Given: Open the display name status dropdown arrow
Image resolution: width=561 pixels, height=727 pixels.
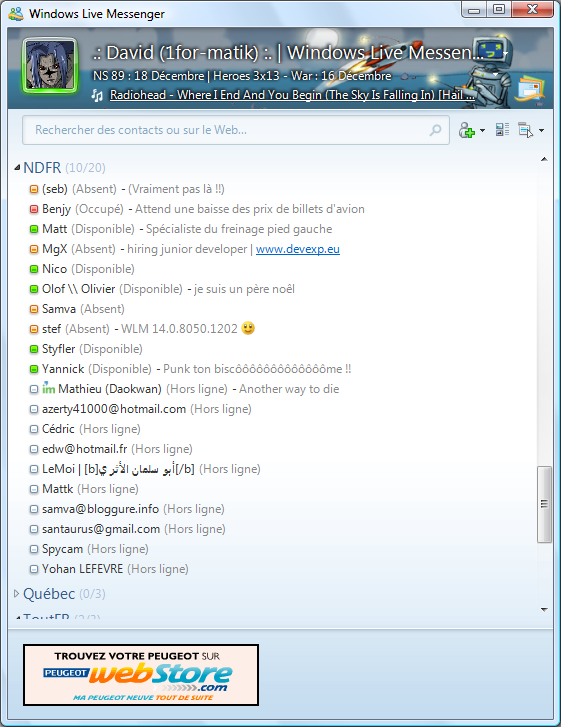Looking at the screenshot, I should tap(505, 53).
